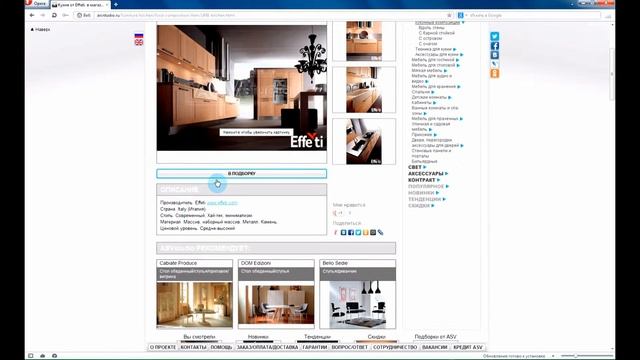Open ЗАКАЗ/ОПЛАТА/ДОСТАВКА in footer menu
The height and width of the screenshot is (360, 640).
tap(267, 347)
